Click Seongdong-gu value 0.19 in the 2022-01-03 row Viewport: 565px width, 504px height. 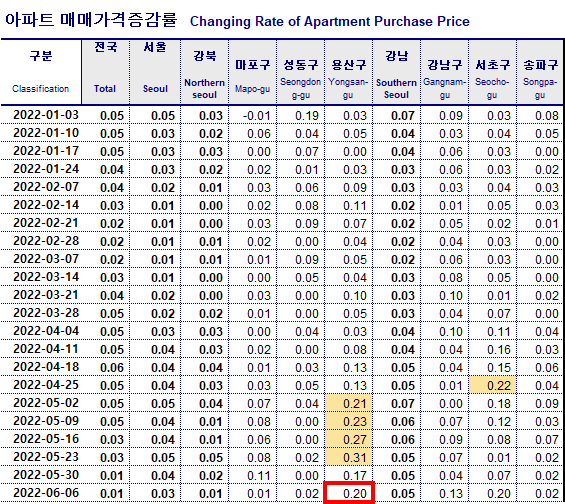click(307, 116)
